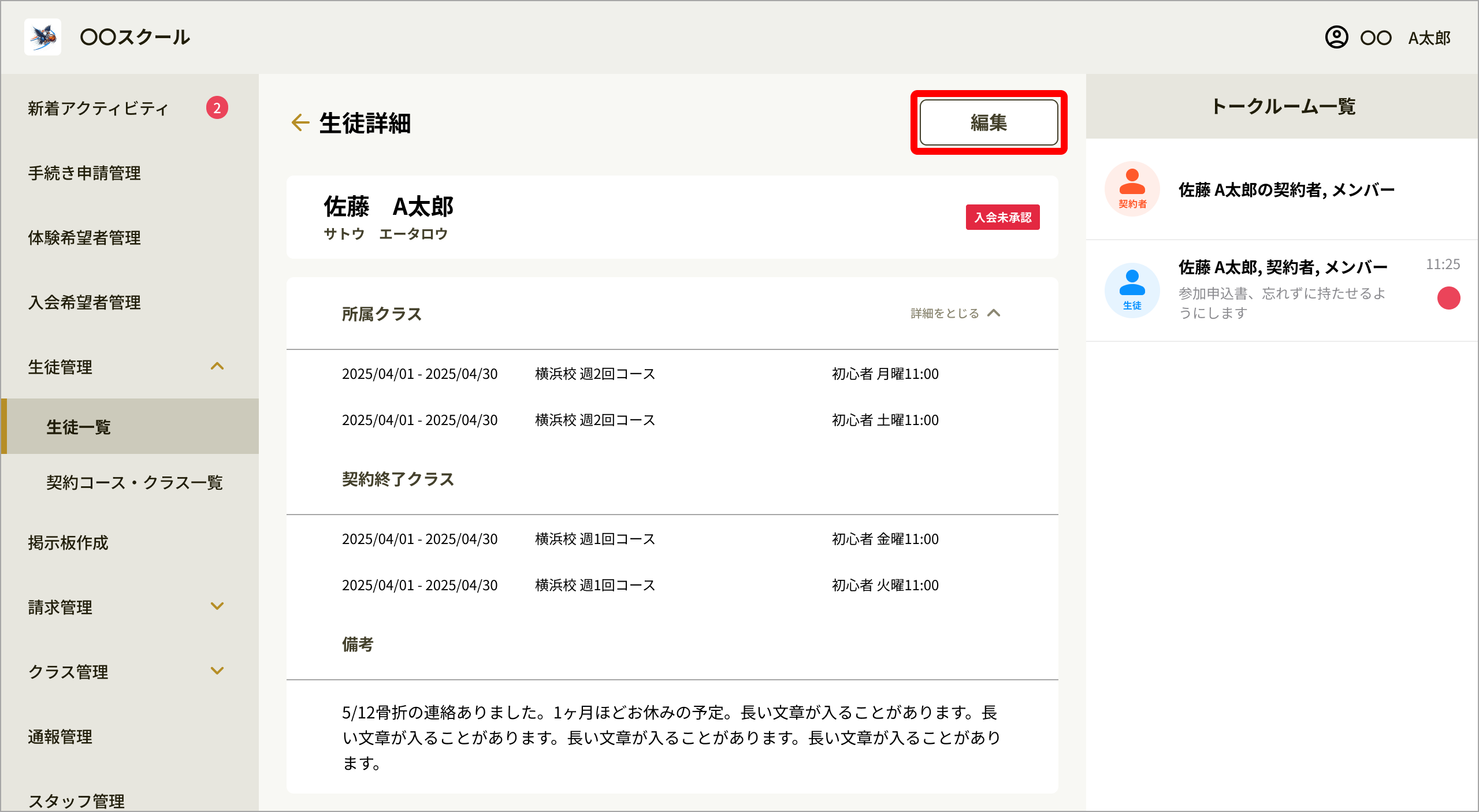Open talk room 佐藤 A太郎, 契約者, メンバー

pos(1282,290)
